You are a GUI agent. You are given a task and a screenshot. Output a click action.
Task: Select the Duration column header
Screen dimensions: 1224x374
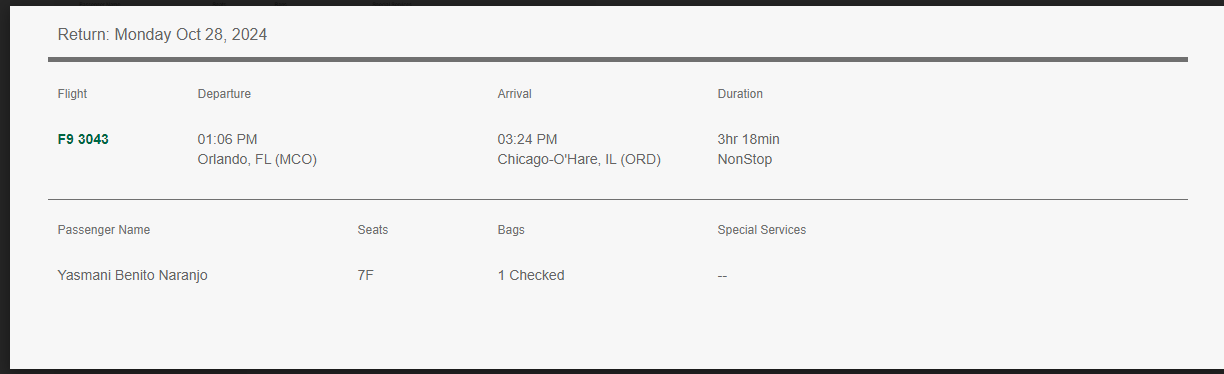pyautogui.click(x=740, y=94)
